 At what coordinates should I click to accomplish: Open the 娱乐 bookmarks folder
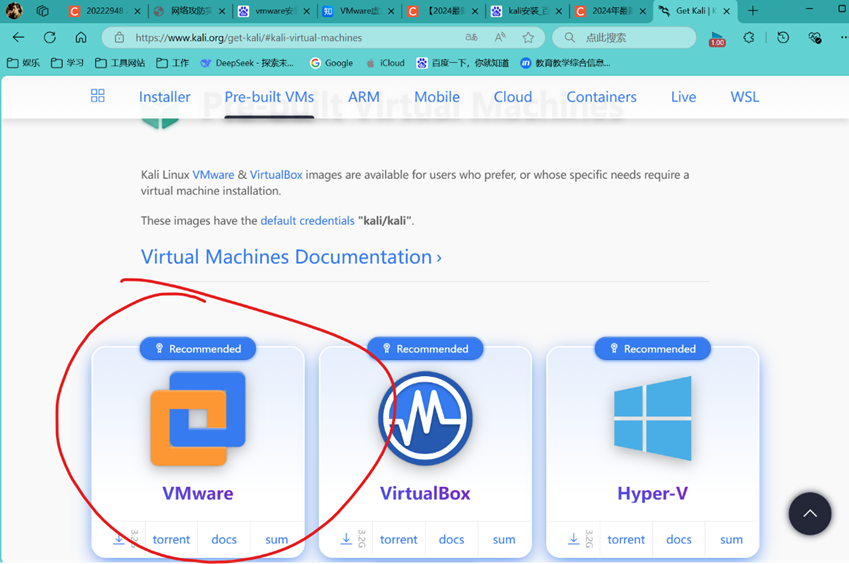(23, 63)
